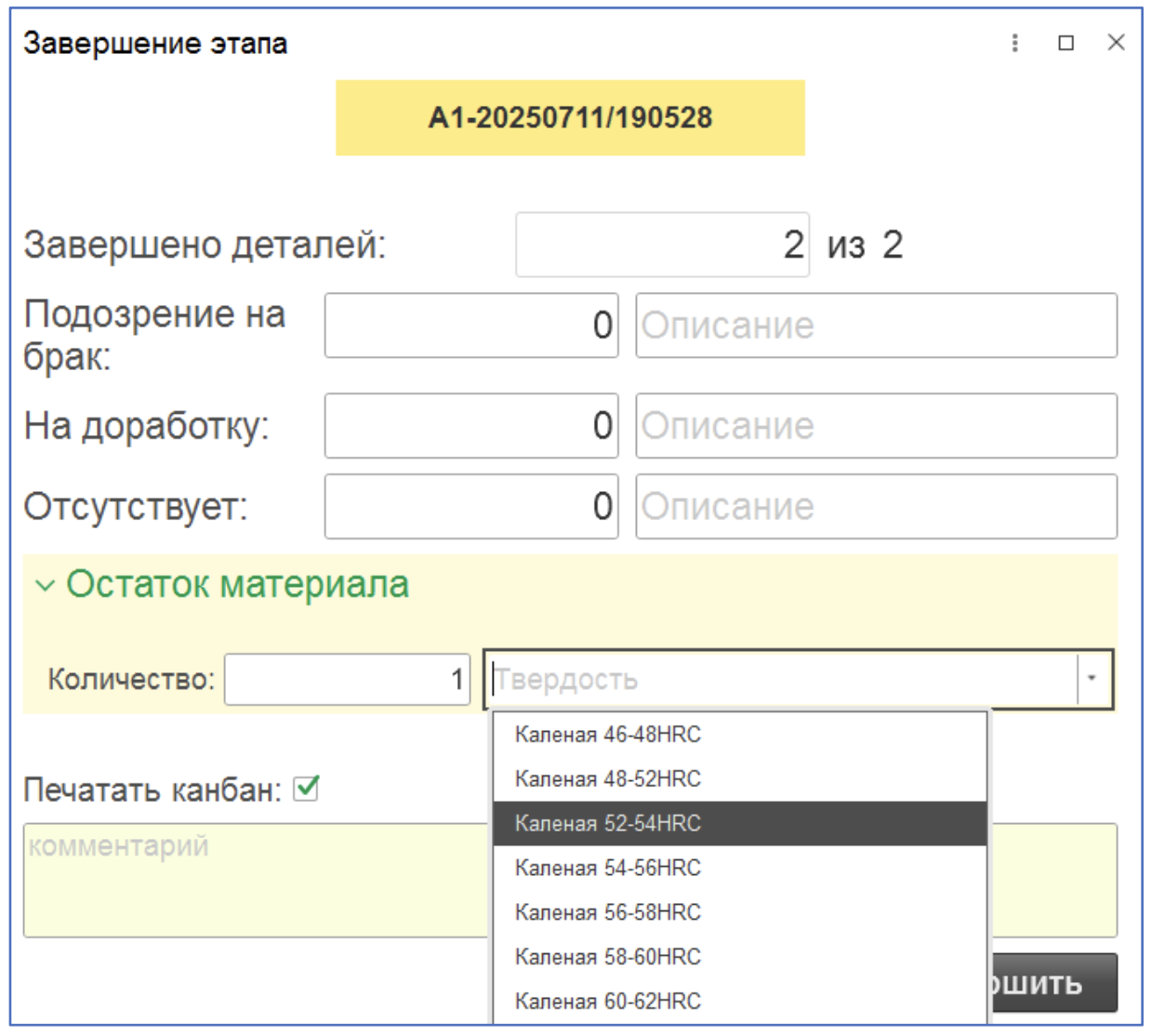The width and height of the screenshot is (1151, 1036).
Task: Pick Каленая 54-56HRC hardness
Action: tap(608, 869)
